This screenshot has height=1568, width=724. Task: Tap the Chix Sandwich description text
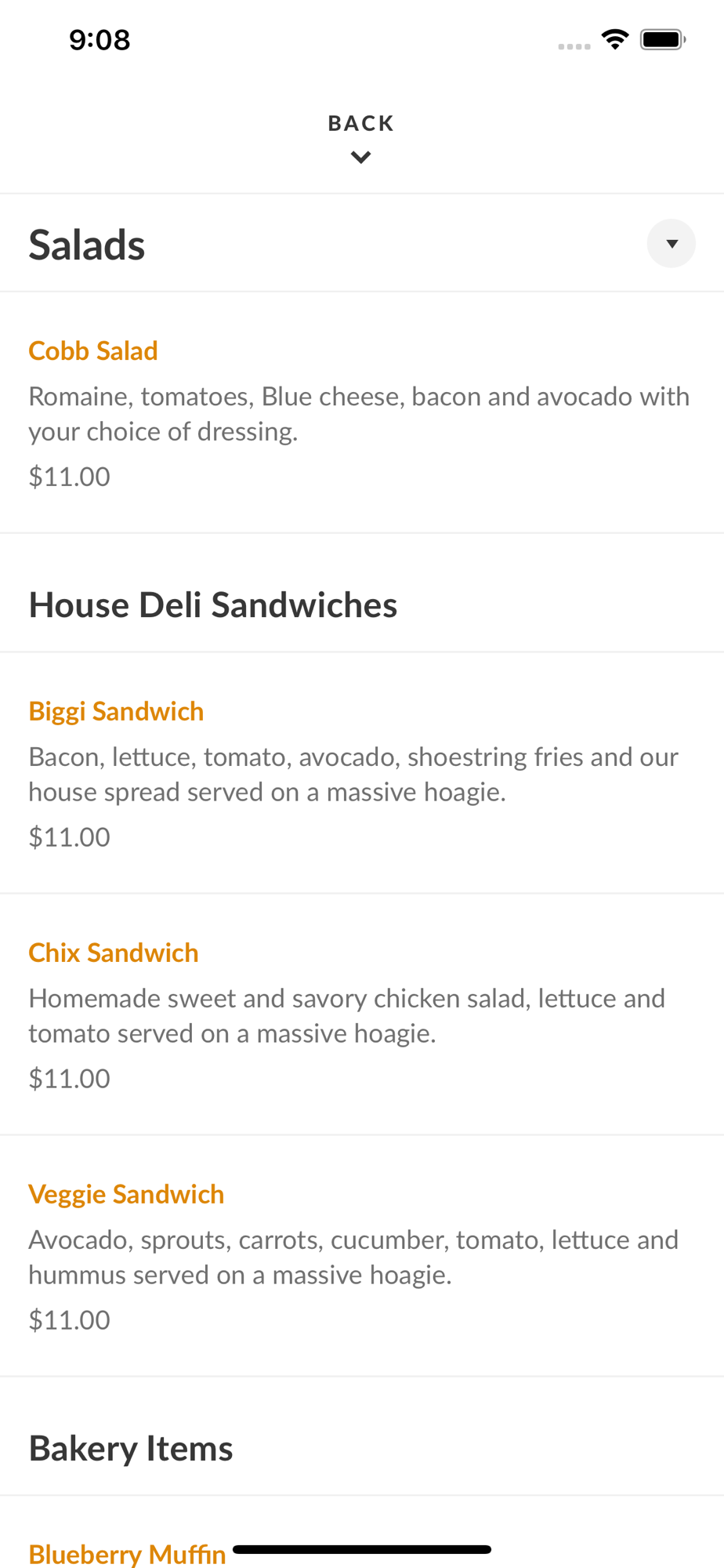pos(346,1016)
